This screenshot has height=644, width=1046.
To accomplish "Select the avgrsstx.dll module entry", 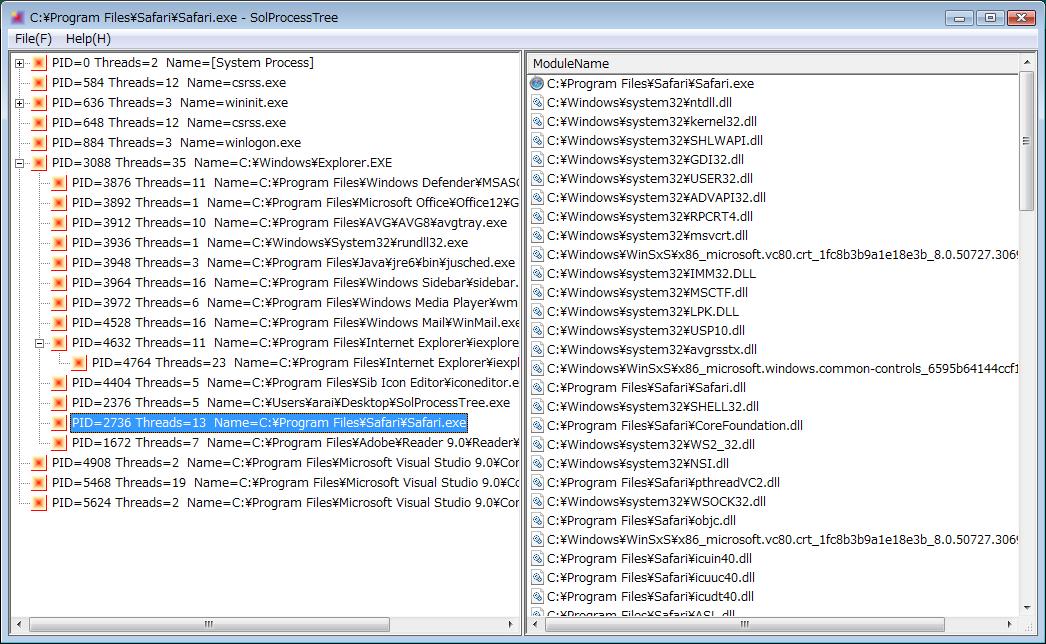I will [x=652, y=350].
